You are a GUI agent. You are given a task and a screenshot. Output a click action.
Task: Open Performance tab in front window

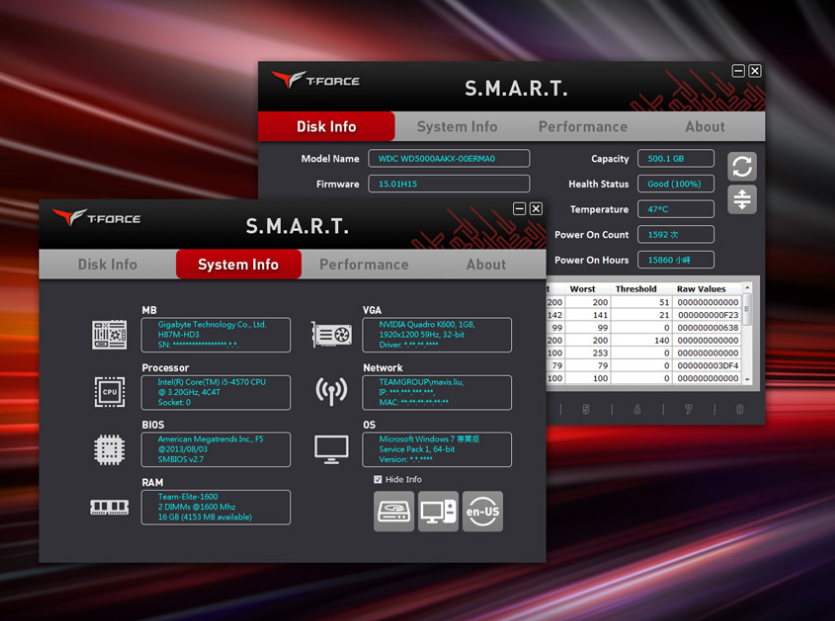[x=364, y=264]
